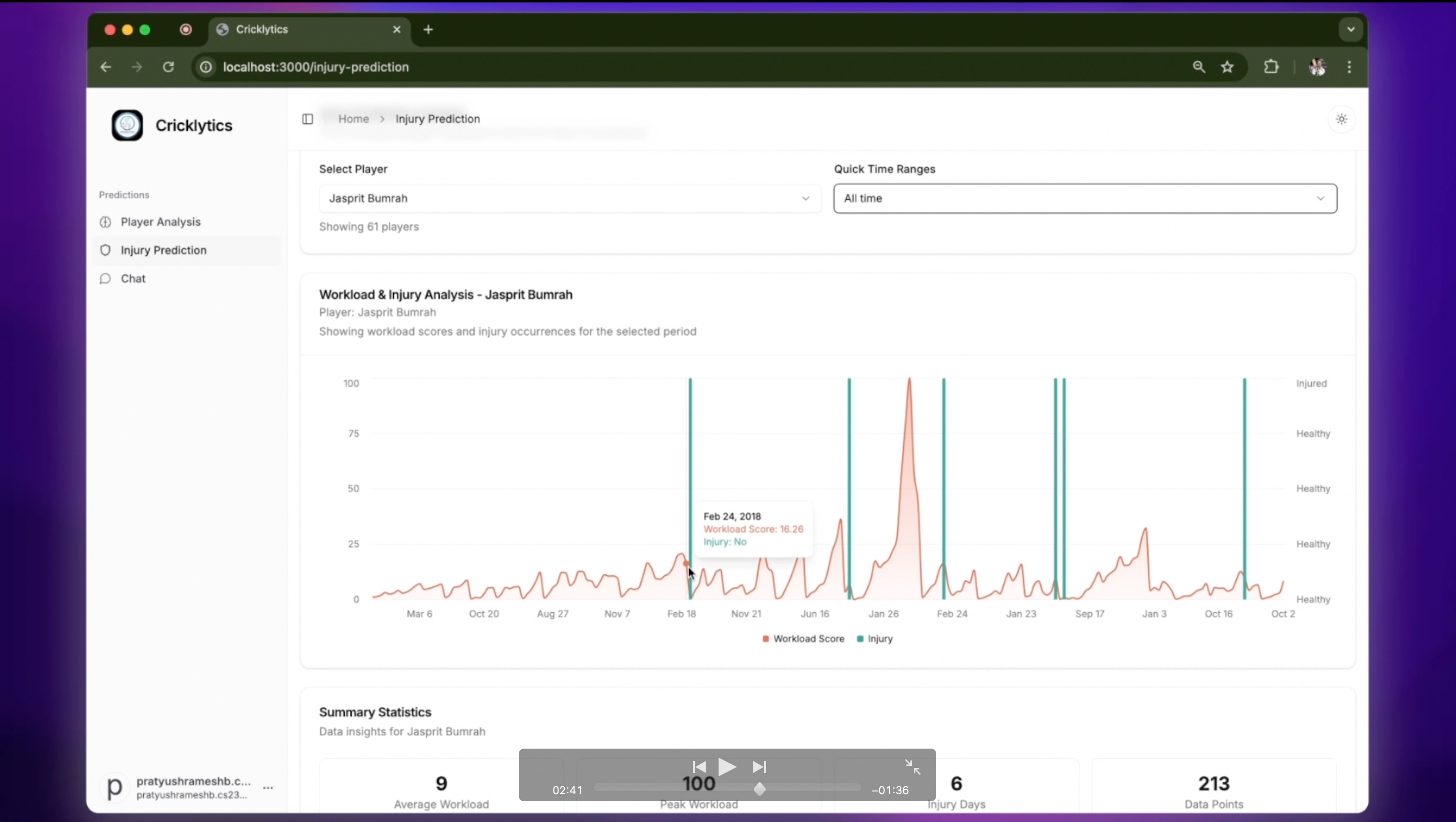Switch the light/dark theme
This screenshot has width=1456, height=822.
pos(1341,118)
